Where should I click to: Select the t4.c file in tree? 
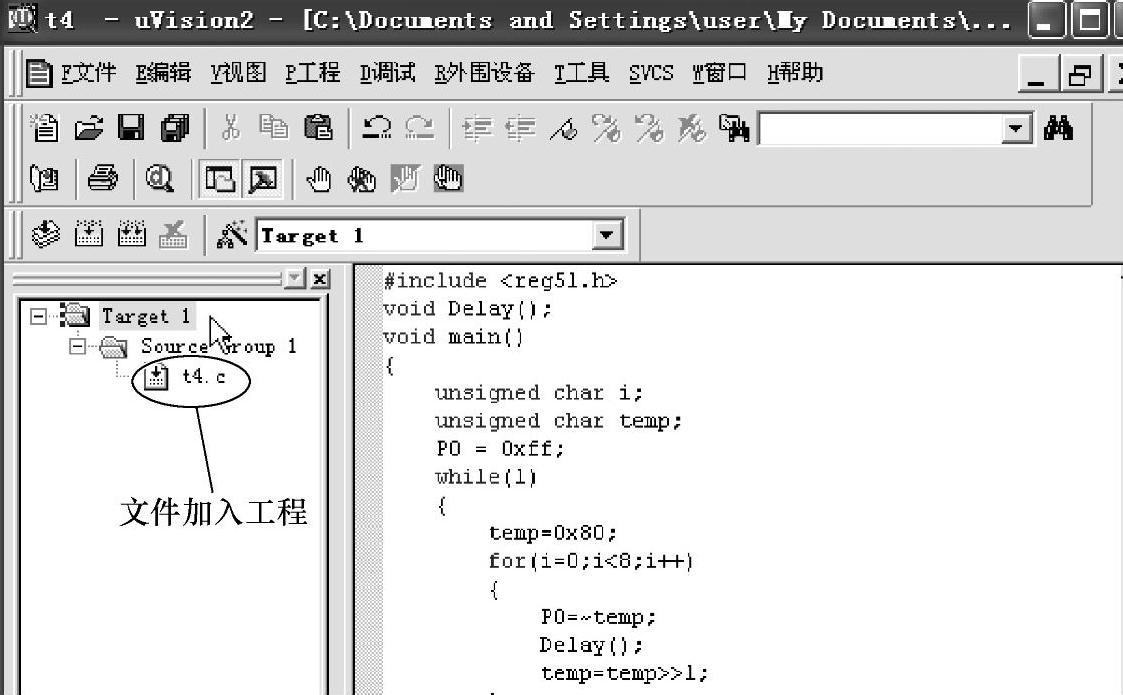click(204, 377)
